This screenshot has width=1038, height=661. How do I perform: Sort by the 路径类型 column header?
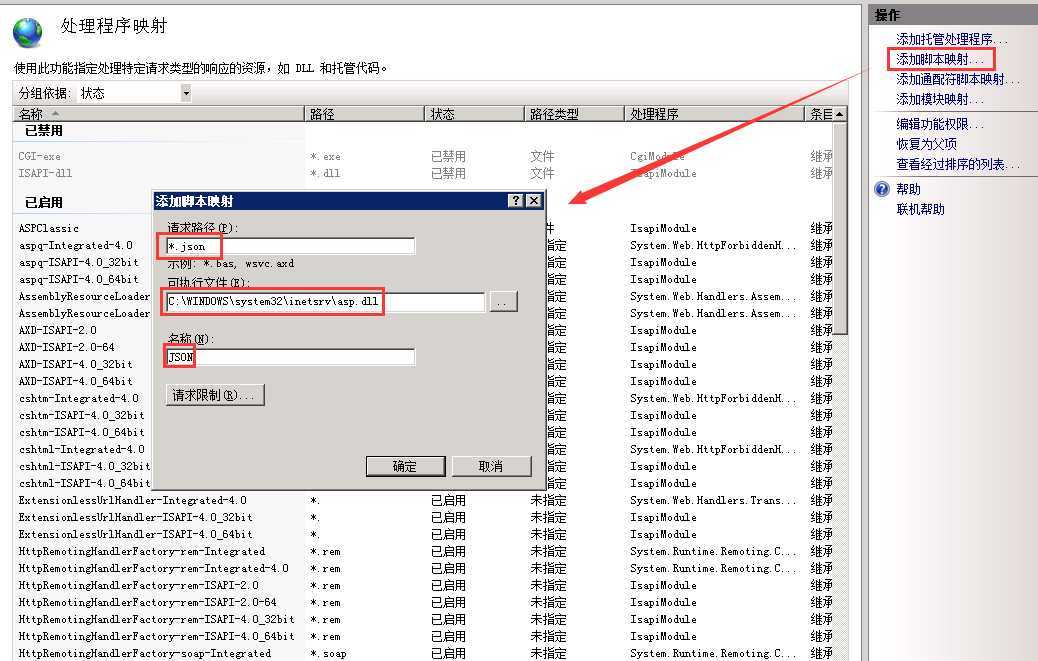pos(573,114)
